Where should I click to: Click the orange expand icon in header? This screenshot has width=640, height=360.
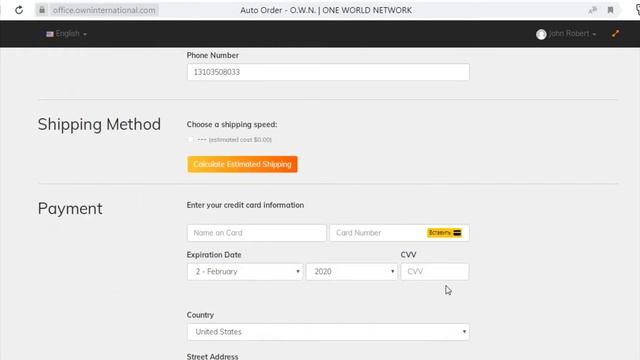coord(615,34)
